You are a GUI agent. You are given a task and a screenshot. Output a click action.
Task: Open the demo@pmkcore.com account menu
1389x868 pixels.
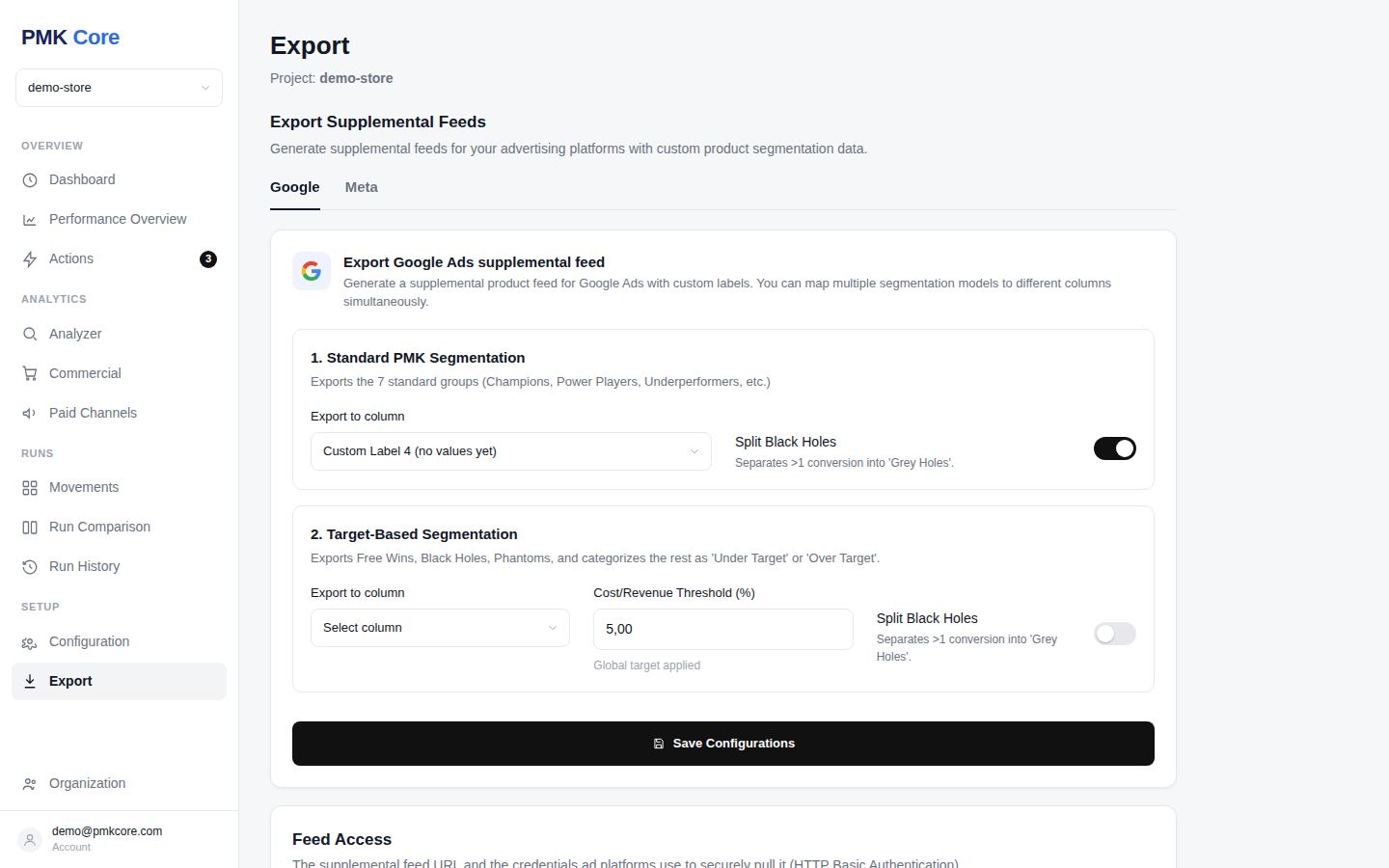(x=119, y=839)
